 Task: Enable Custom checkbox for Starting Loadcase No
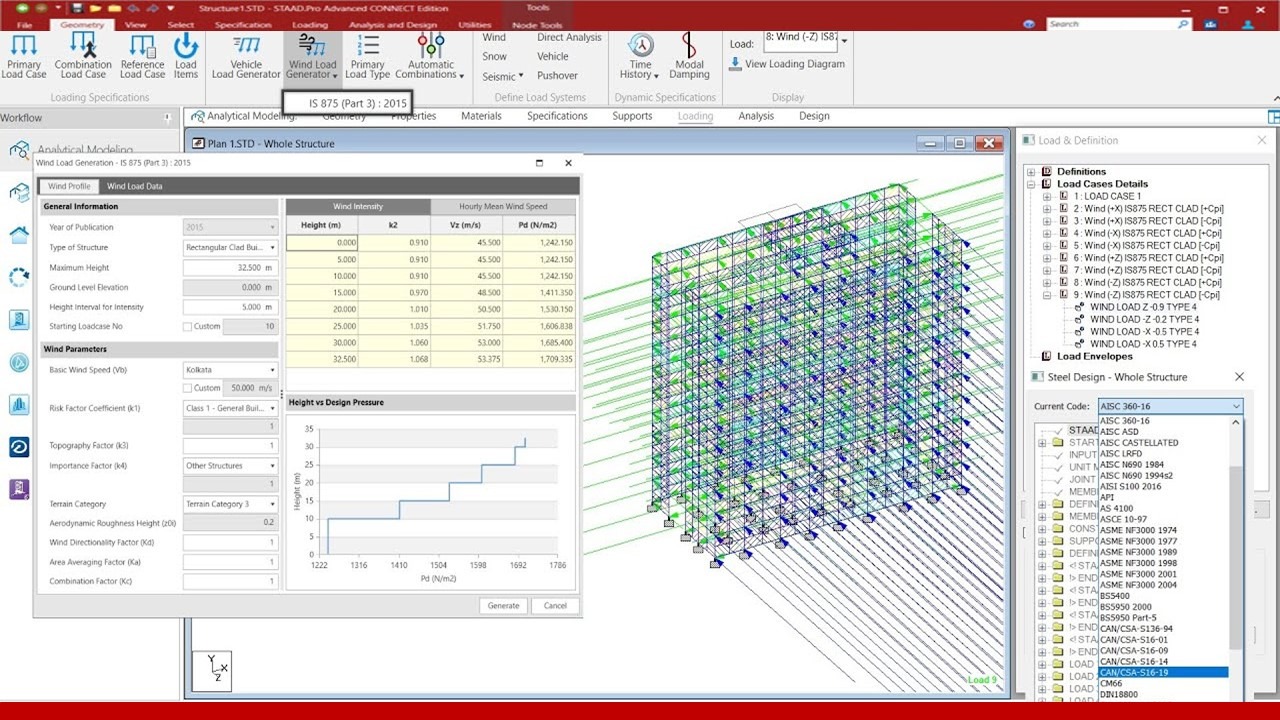[x=188, y=327]
